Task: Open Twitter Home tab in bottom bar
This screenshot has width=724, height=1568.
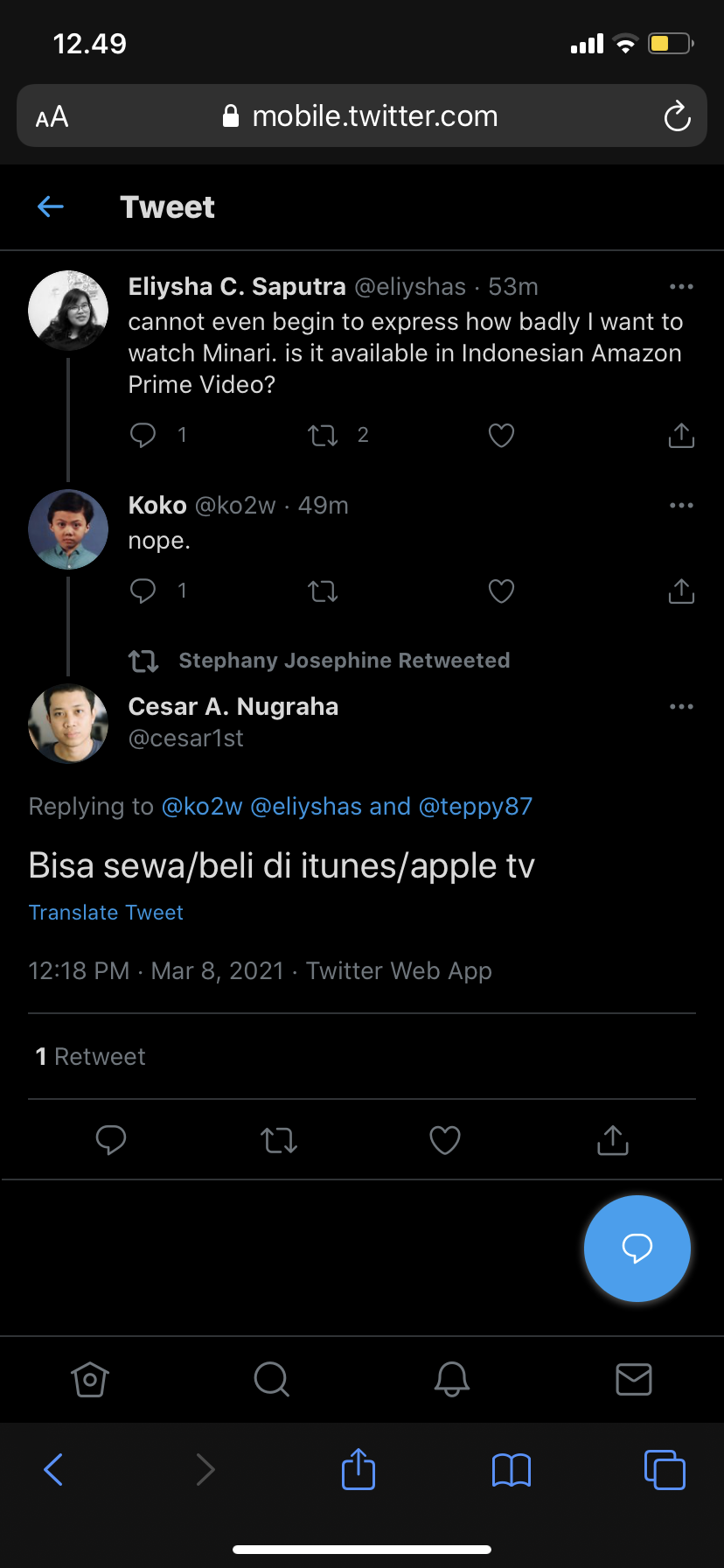Action: point(89,1380)
